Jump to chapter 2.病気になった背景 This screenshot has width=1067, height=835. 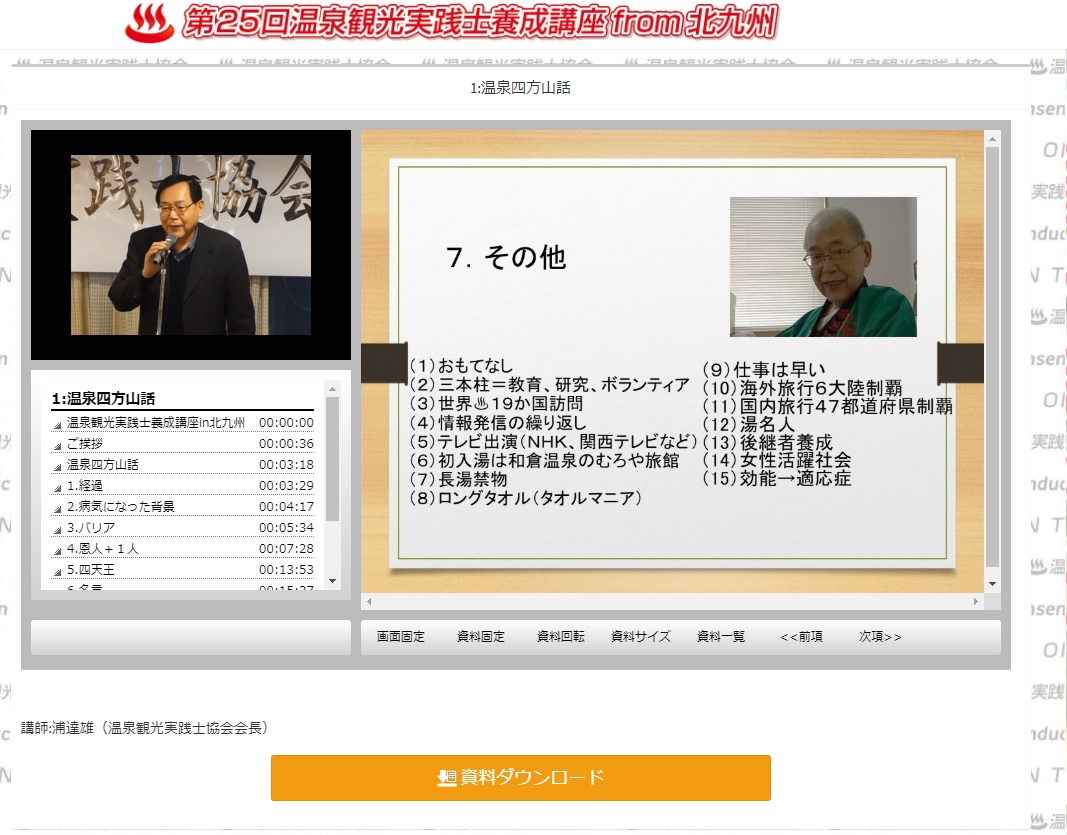(120, 507)
